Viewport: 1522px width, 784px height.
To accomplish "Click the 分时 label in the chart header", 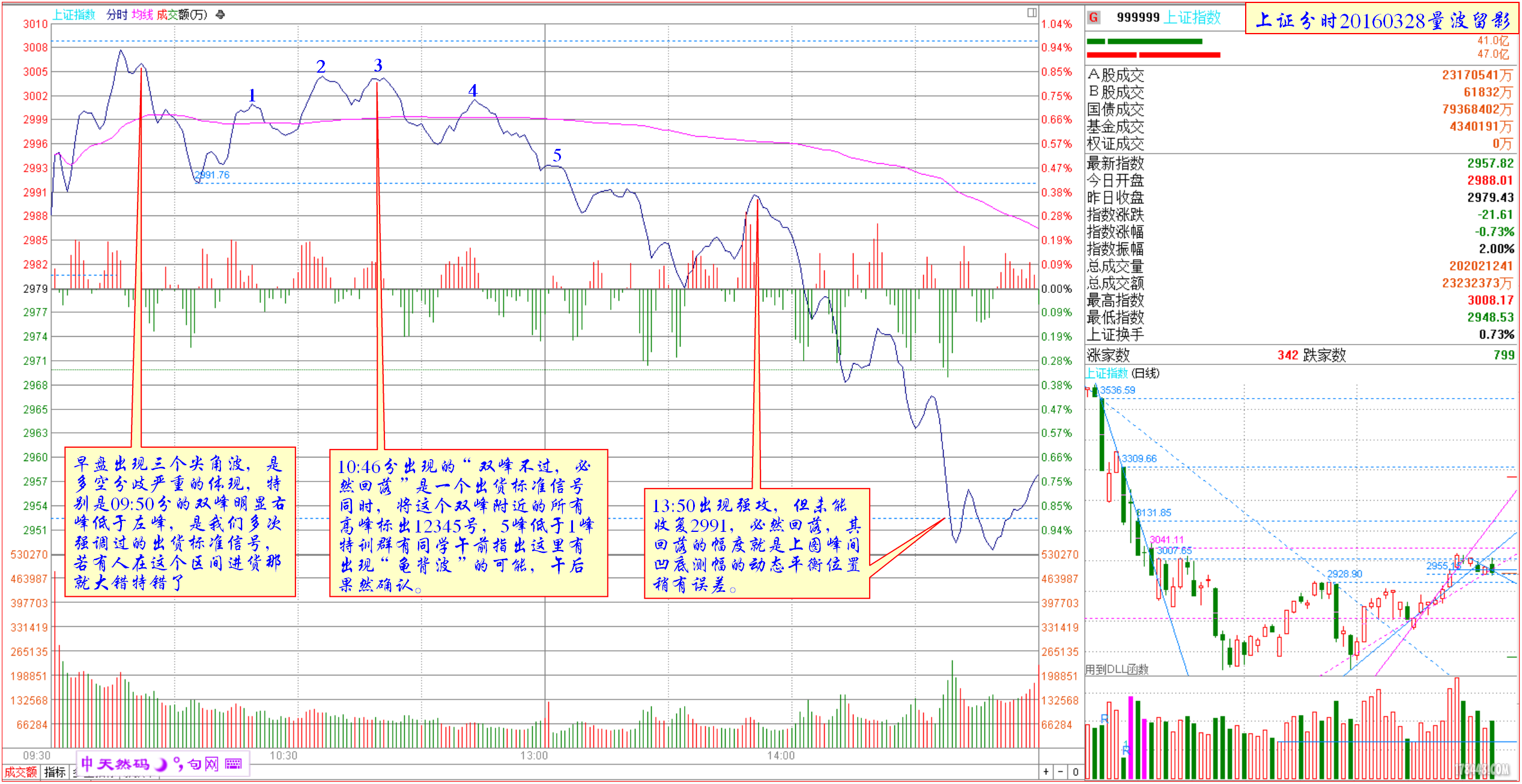I will [x=117, y=14].
